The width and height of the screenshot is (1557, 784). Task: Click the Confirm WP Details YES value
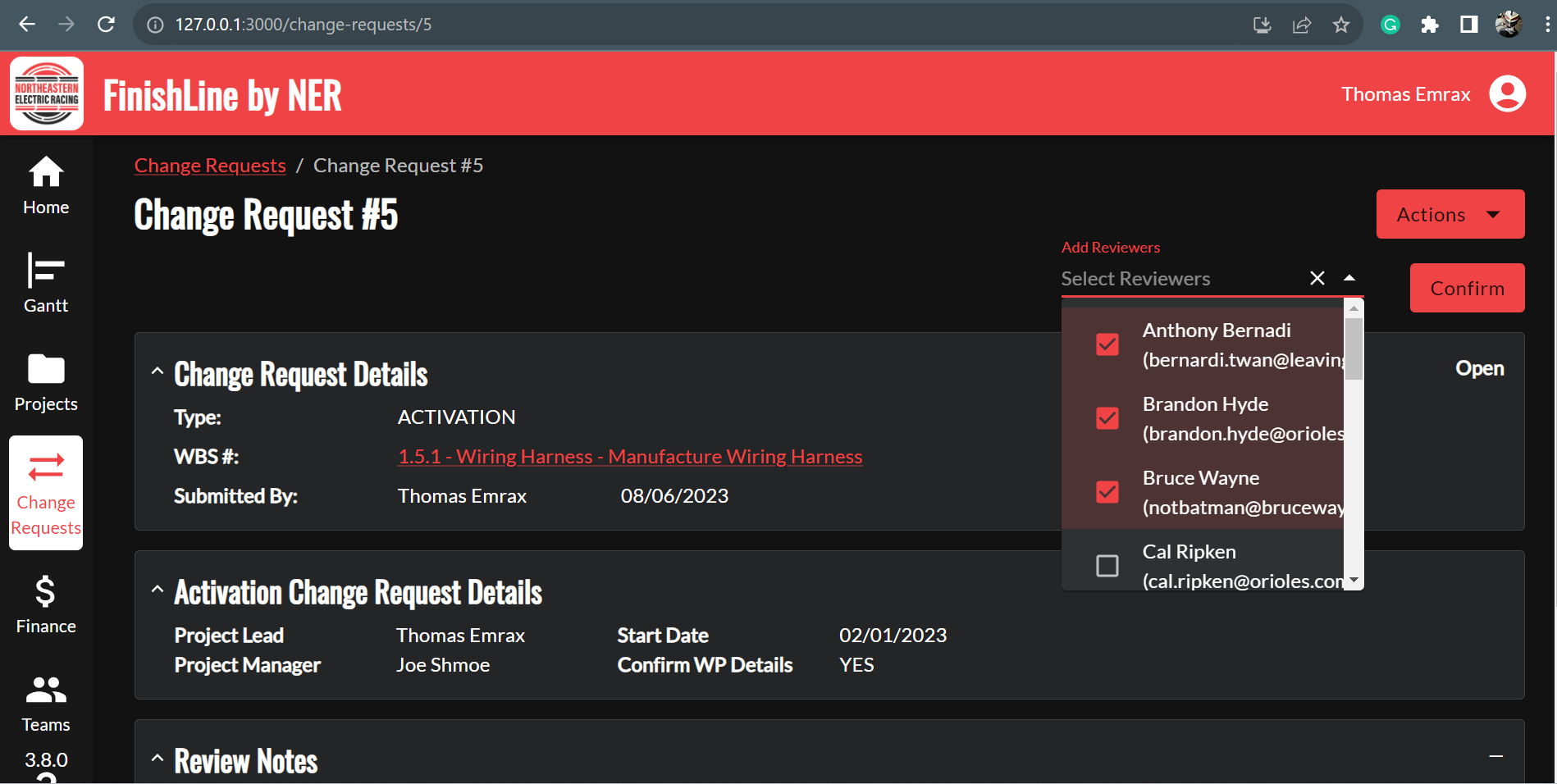(856, 665)
